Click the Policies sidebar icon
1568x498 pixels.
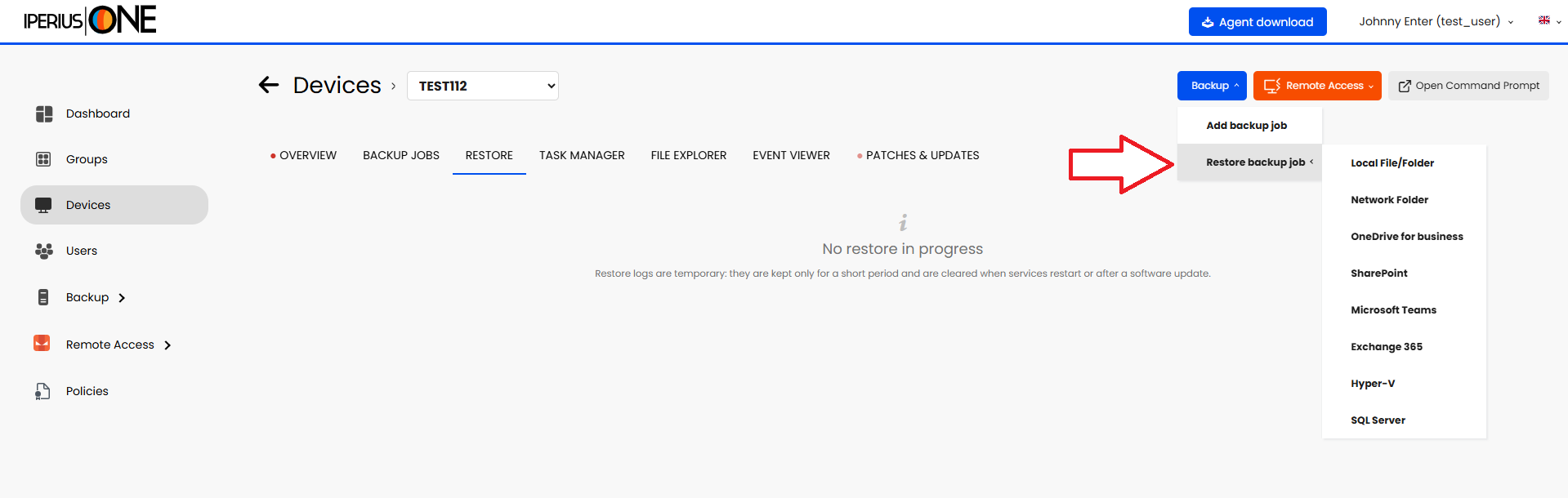click(x=43, y=391)
